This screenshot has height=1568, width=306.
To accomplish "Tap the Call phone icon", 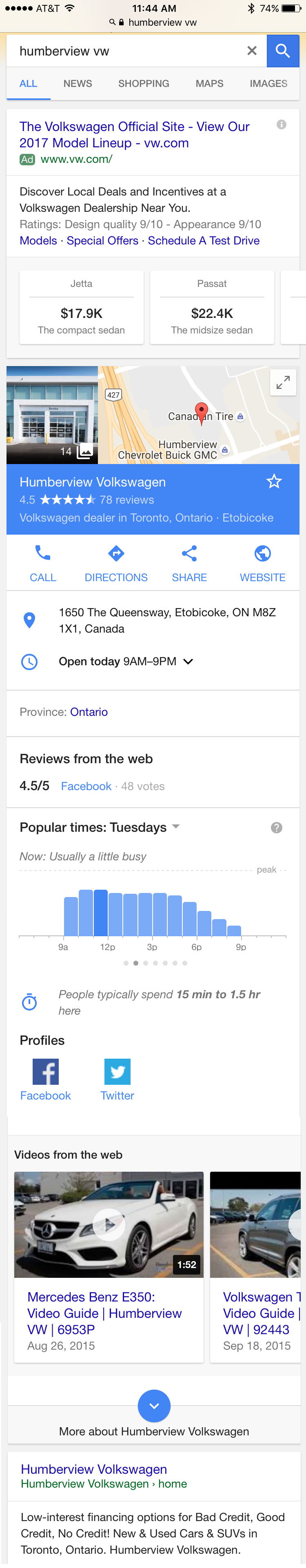I will (x=42, y=553).
